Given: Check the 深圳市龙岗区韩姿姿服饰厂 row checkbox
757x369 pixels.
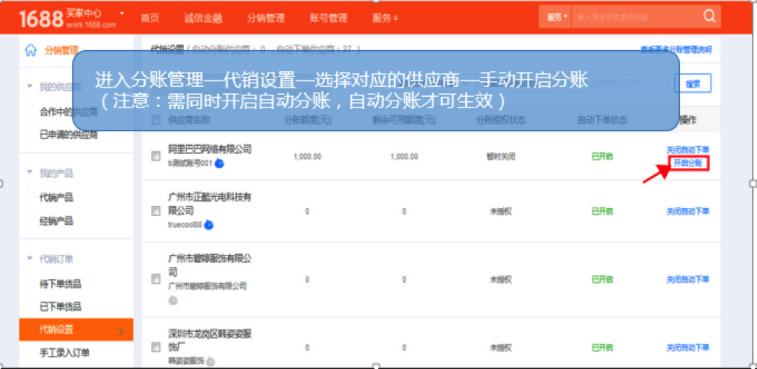Looking at the screenshot, I should coord(156,347).
